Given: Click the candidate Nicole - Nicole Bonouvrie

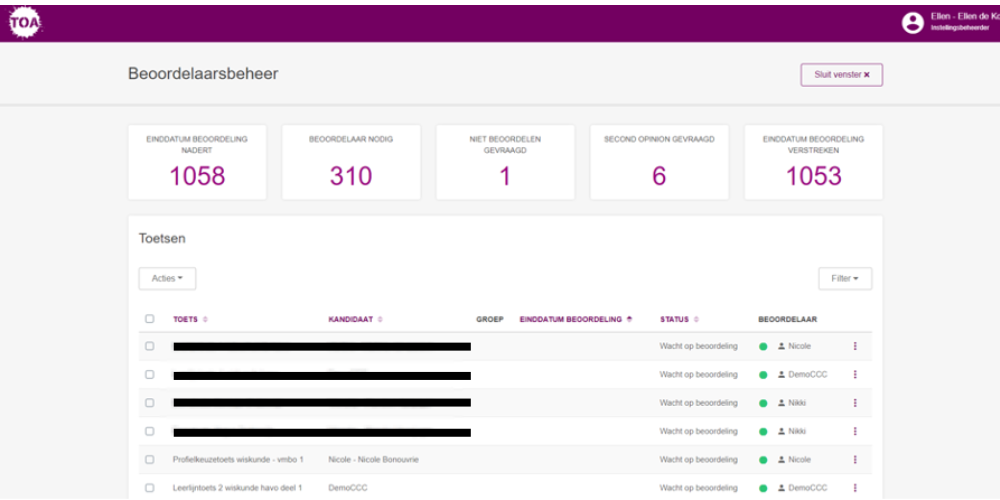Looking at the screenshot, I should pyautogui.click(x=374, y=459).
